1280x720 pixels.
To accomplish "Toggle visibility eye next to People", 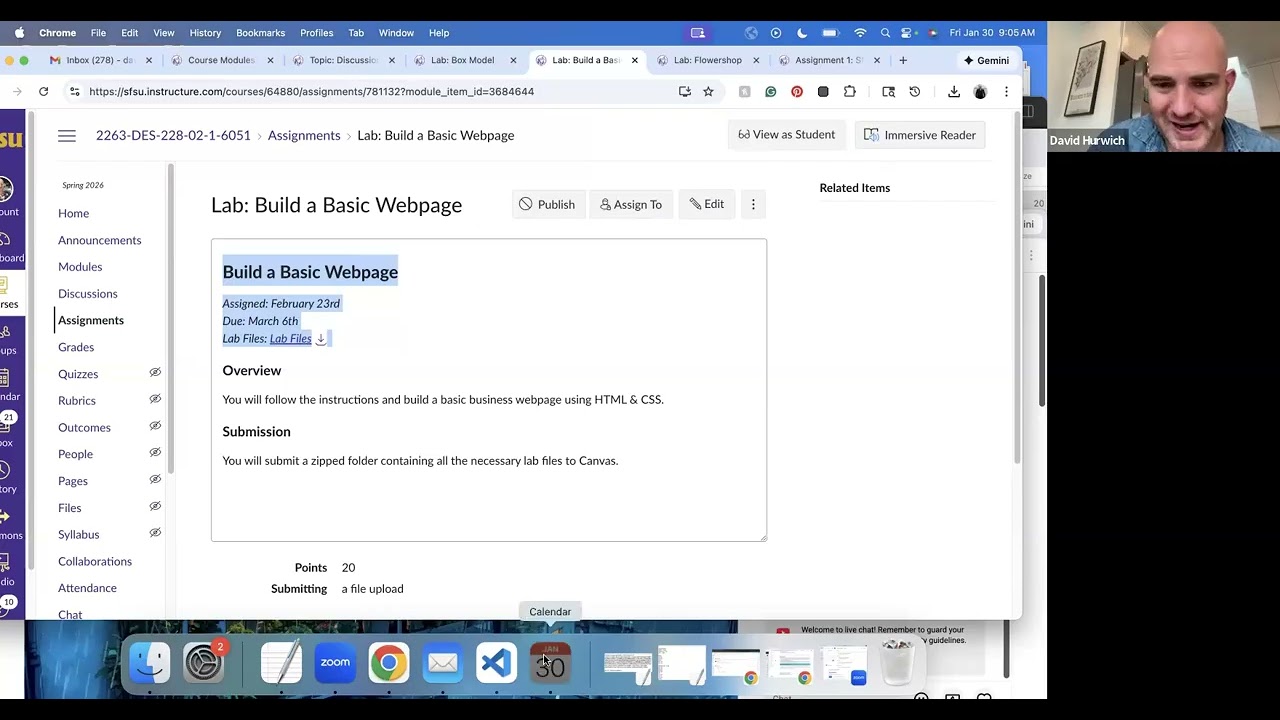I will [x=155, y=453].
